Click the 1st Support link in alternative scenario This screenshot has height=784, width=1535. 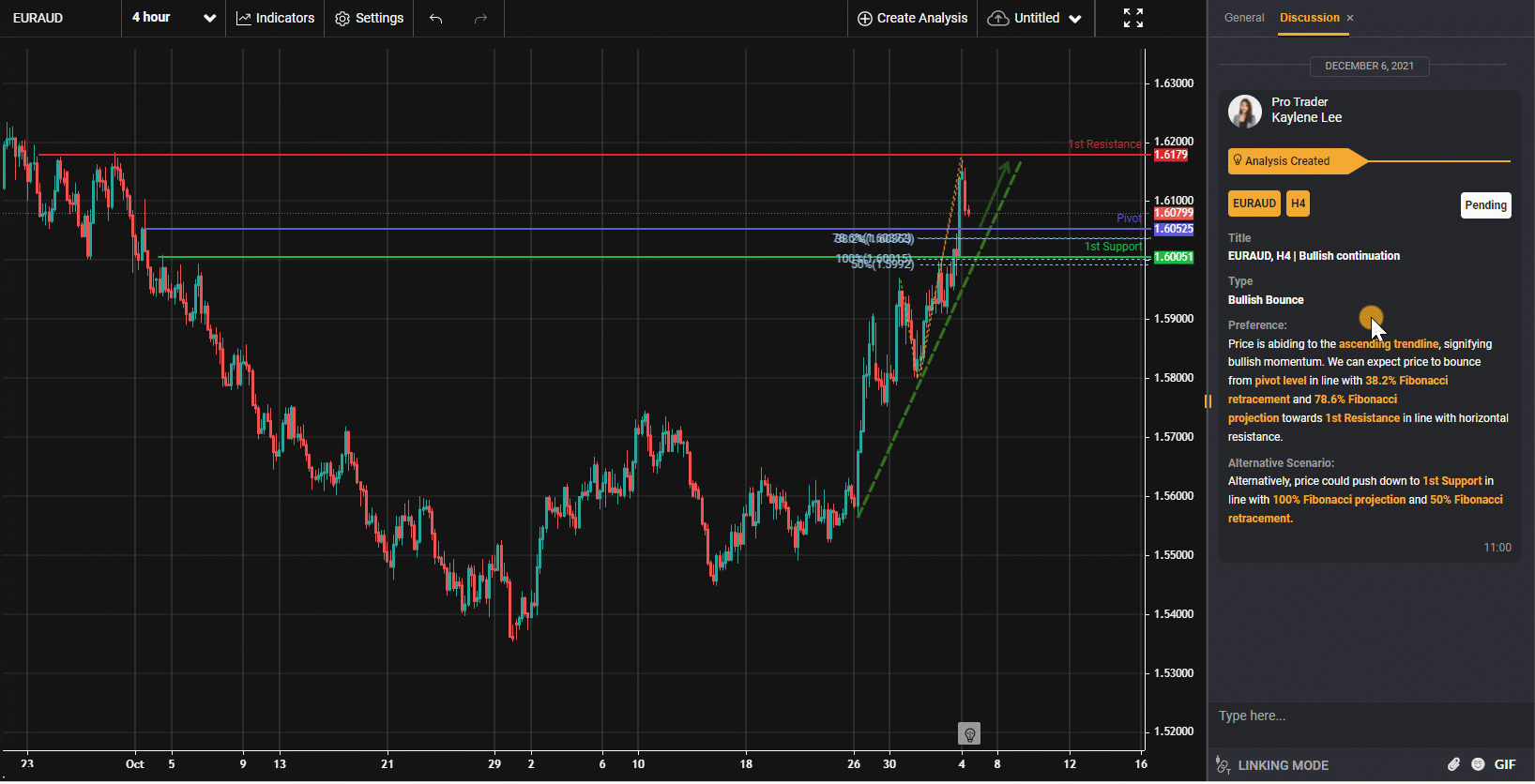pyautogui.click(x=1452, y=481)
